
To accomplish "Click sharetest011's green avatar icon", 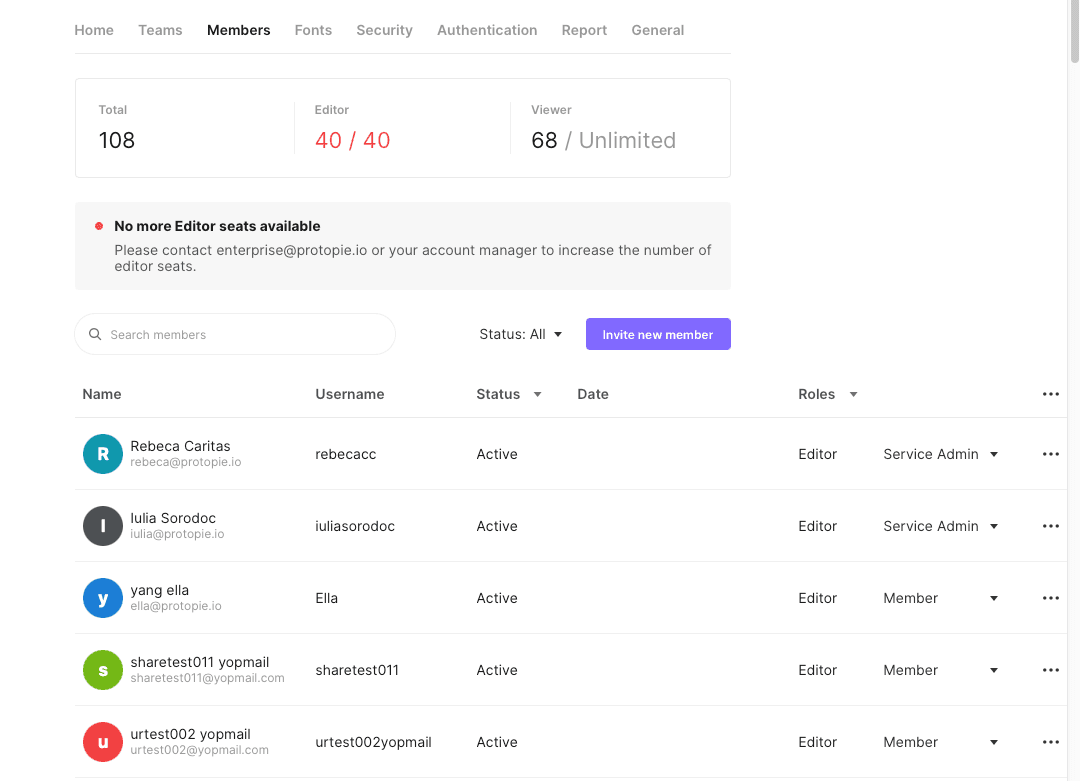I will (x=102, y=670).
